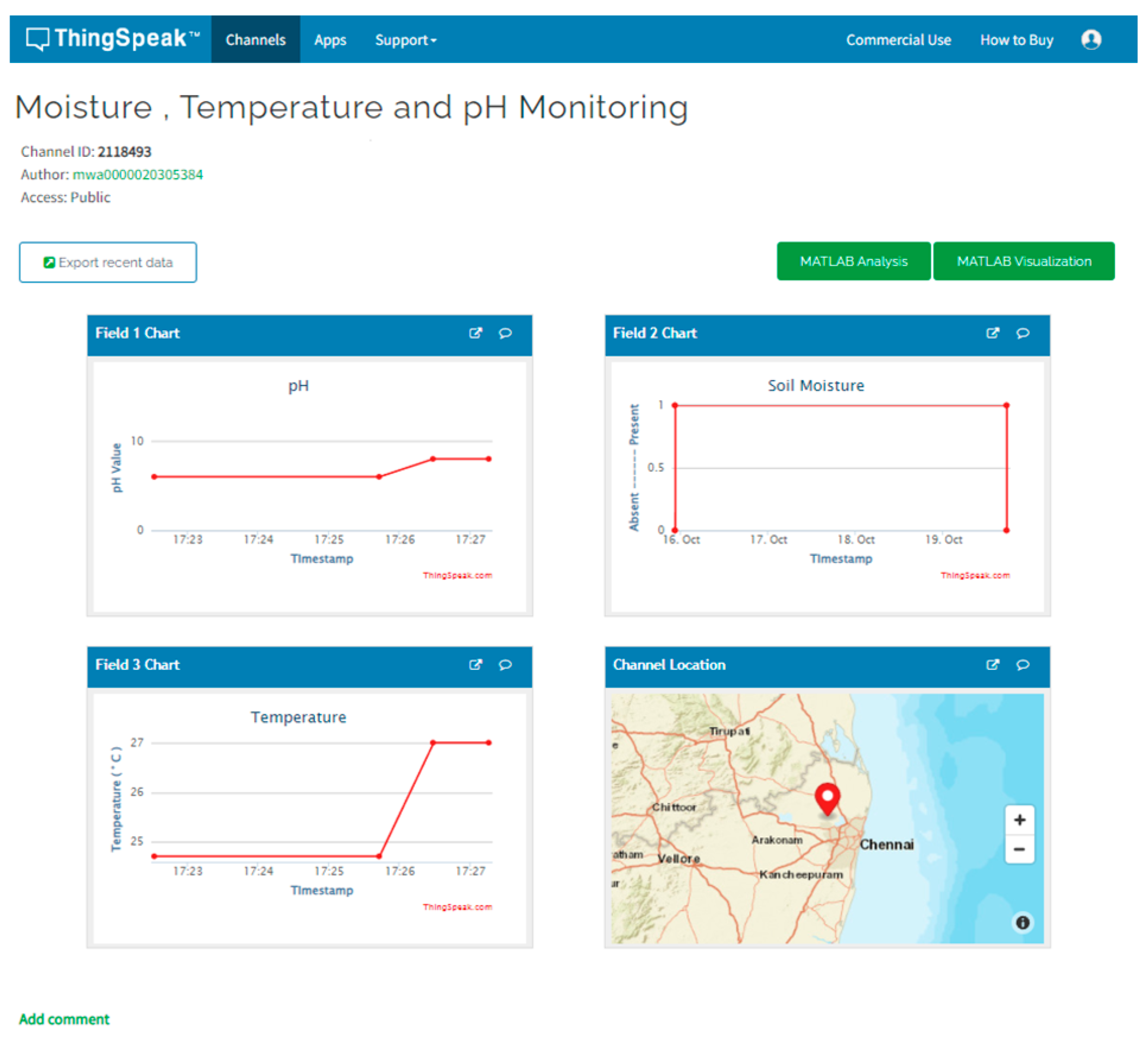Click the Field 1 Chart comment bubble icon
This screenshot has width=1148, height=1038.
coord(505,333)
